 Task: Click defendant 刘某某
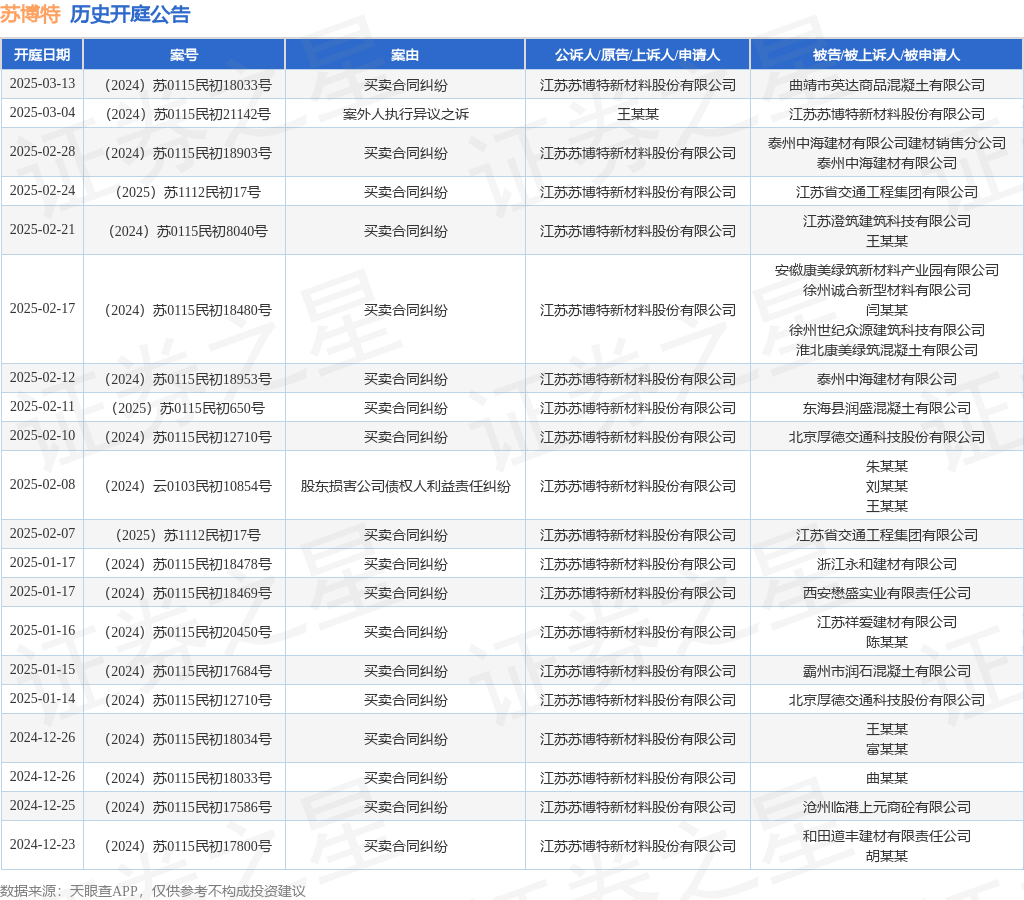click(x=887, y=487)
